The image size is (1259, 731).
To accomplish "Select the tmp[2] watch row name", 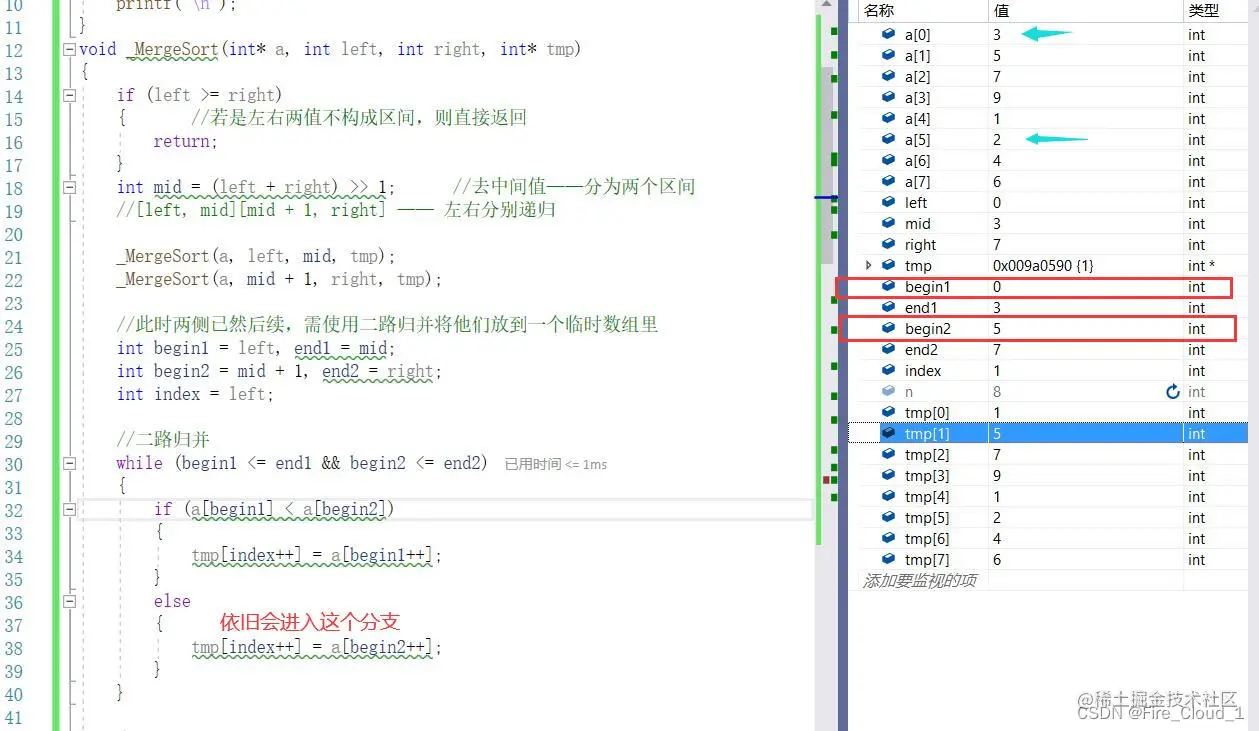I will pos(927,454).
